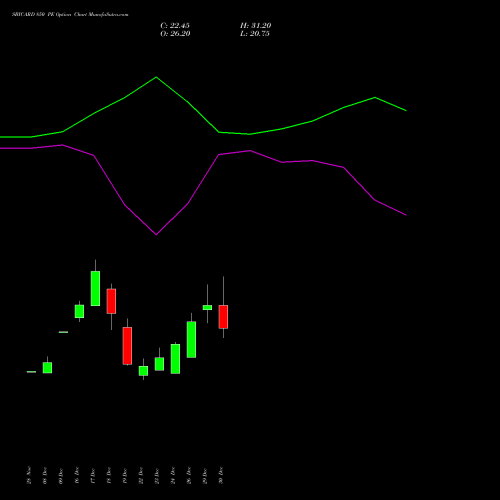
Task: Click the green candle above 24 Dec
Action: [x=175, y=359]
